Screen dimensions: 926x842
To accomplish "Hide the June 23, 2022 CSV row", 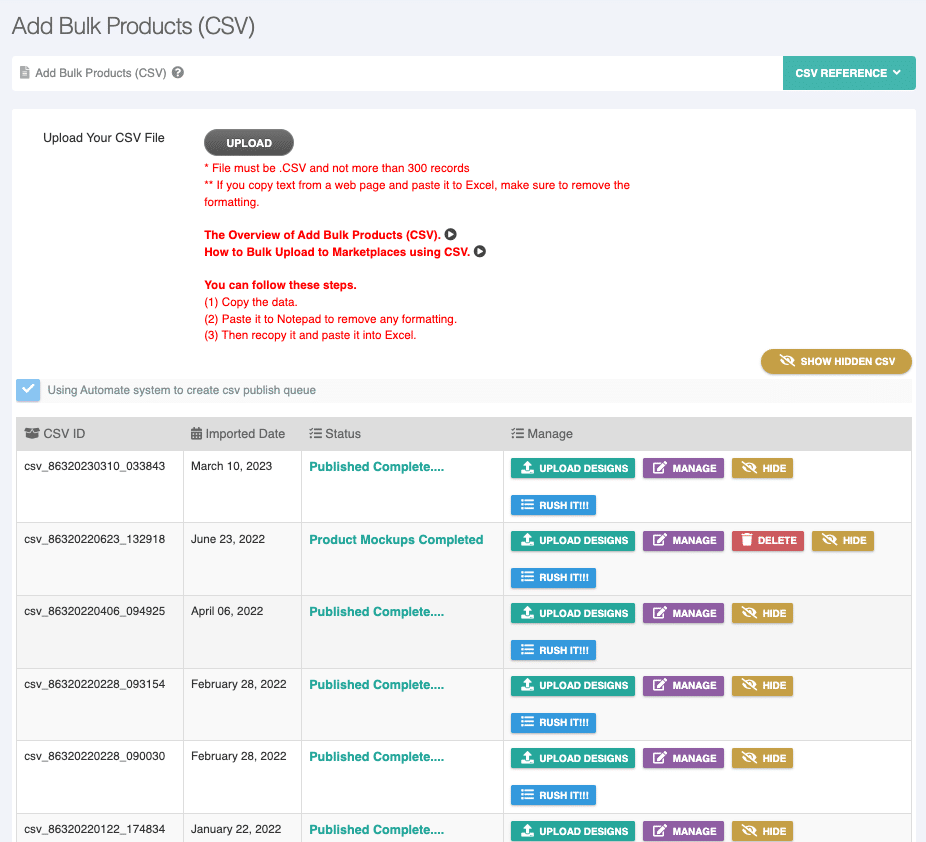I will [842, 541].
